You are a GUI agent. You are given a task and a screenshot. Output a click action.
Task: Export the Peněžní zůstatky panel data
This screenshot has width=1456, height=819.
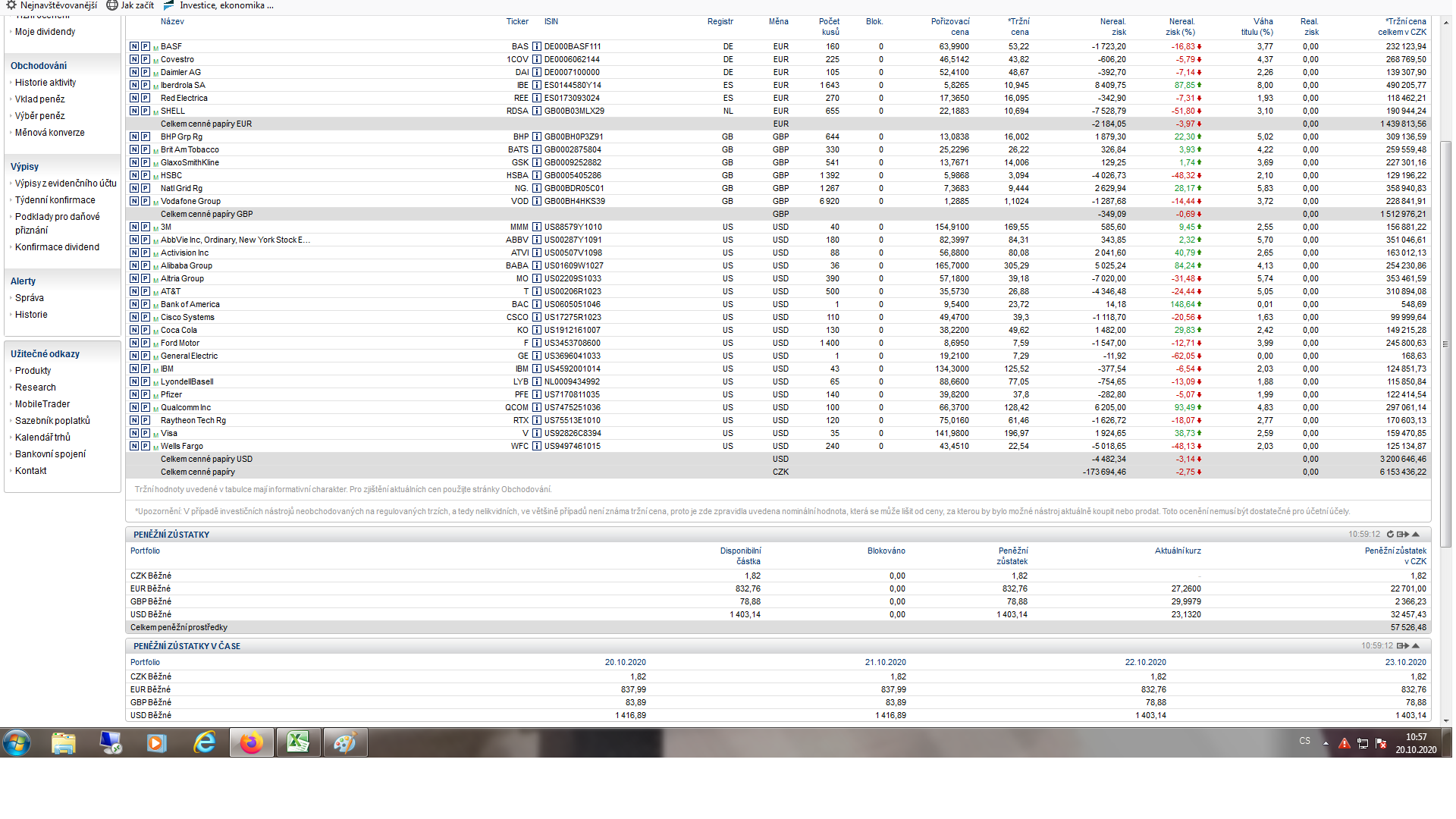tap(1402, 535)
